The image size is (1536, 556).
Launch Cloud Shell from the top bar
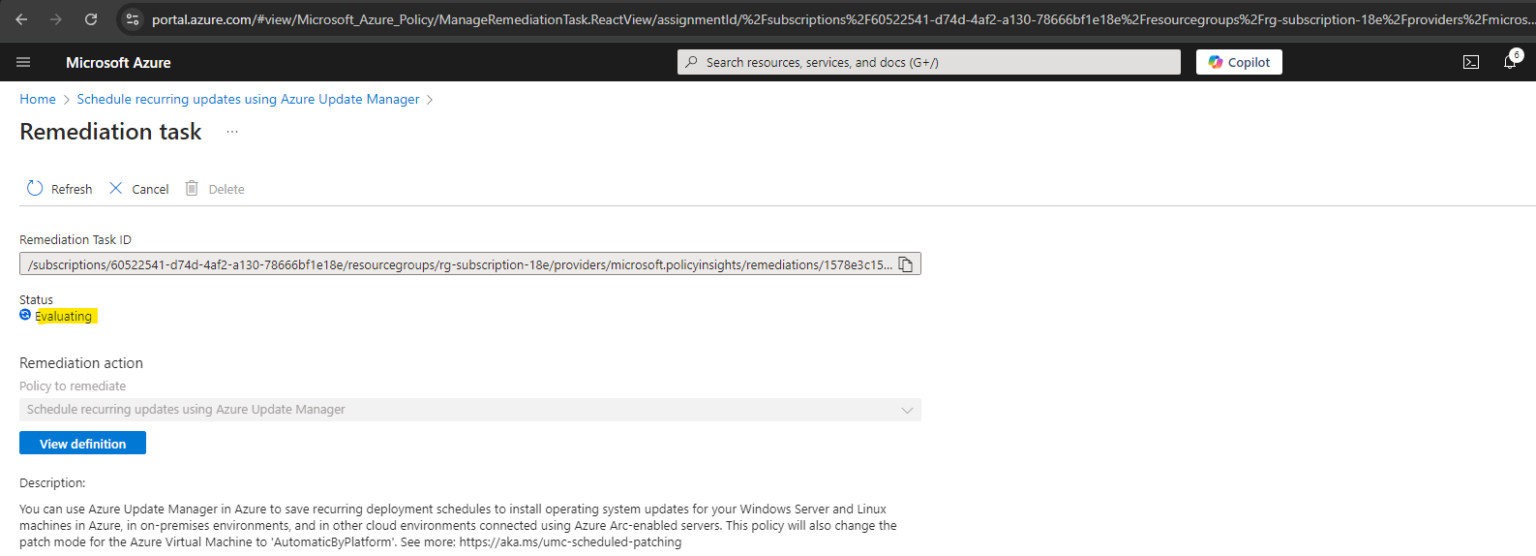tap(1471, 62)
